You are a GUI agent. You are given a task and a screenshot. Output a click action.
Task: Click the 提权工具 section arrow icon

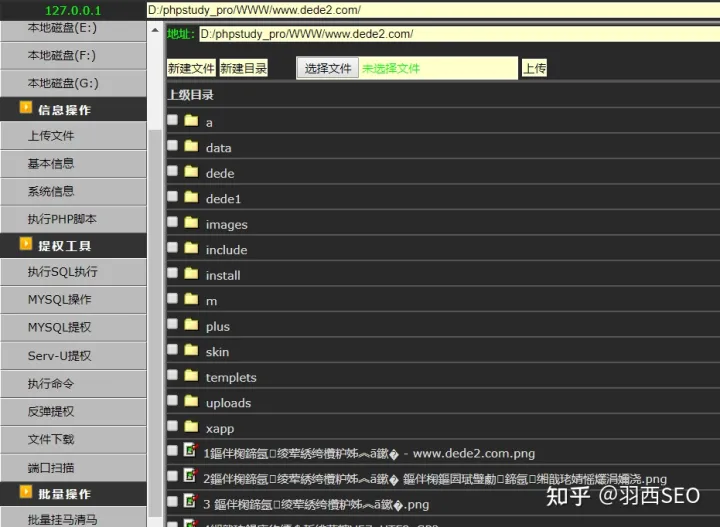pyautogui.click(x=26, y=244)
